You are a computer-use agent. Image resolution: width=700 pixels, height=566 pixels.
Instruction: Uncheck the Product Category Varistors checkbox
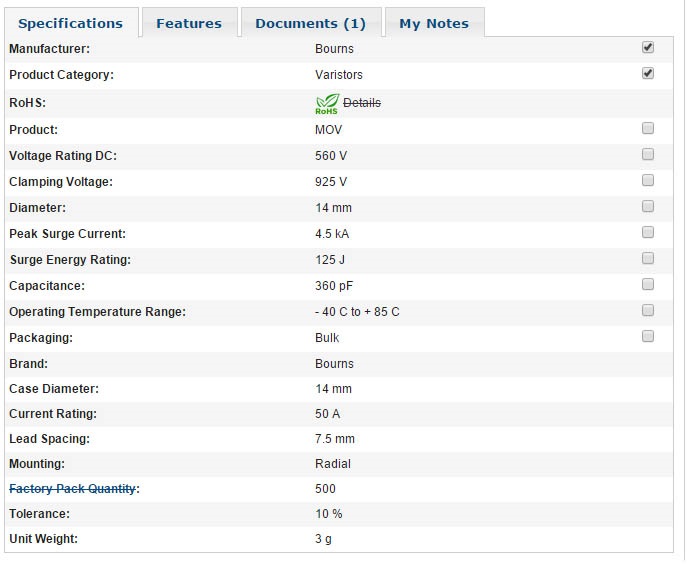648,73
